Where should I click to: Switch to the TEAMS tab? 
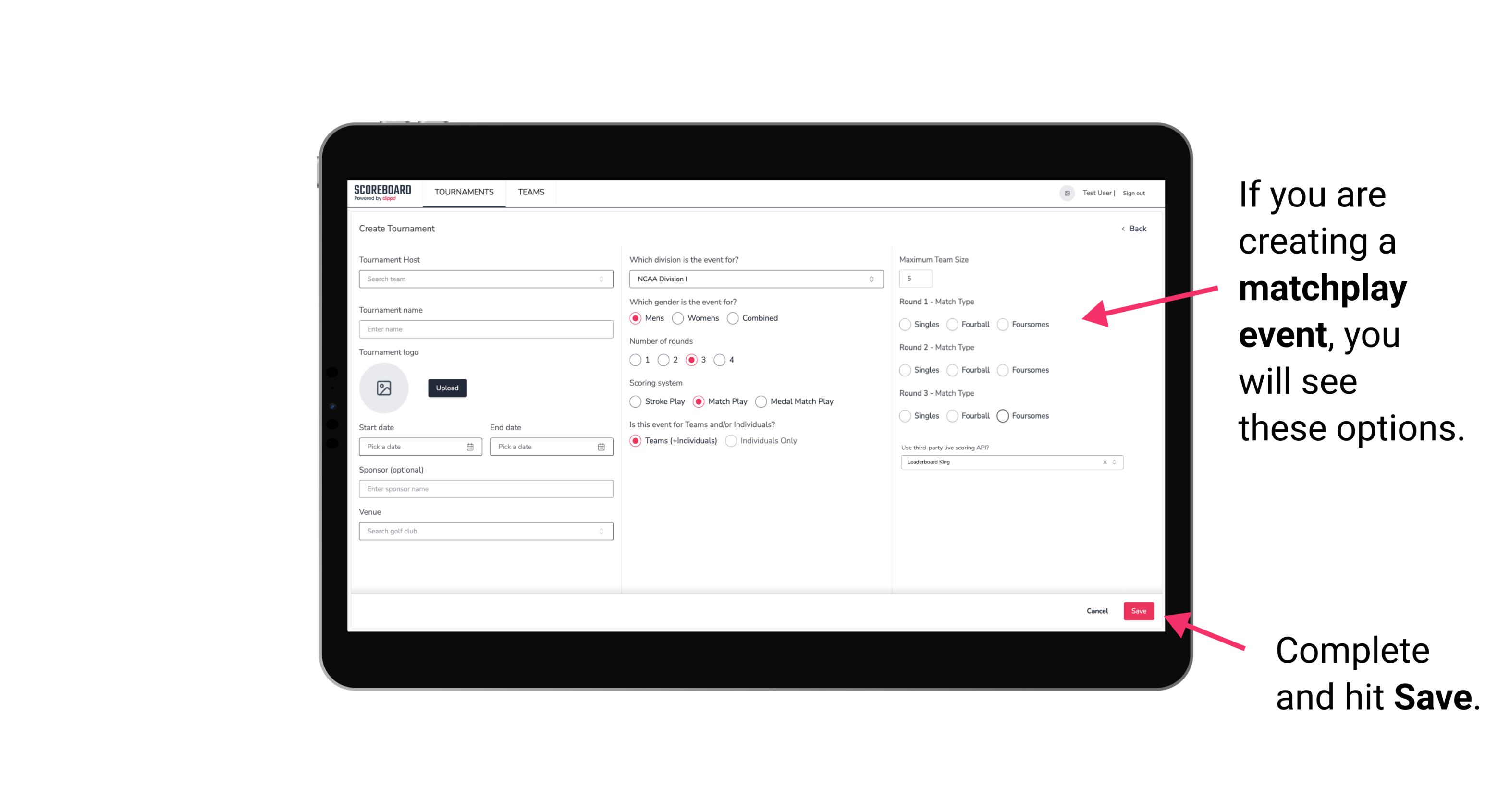530,192
